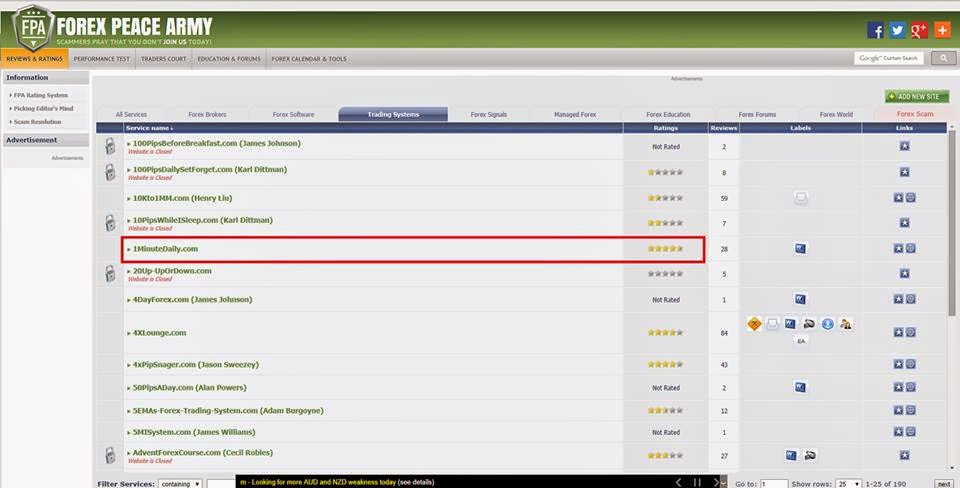Open the Forex Calendar & Tools menu
This screenshot has height=488, width=960.
(x=309, y=59)
